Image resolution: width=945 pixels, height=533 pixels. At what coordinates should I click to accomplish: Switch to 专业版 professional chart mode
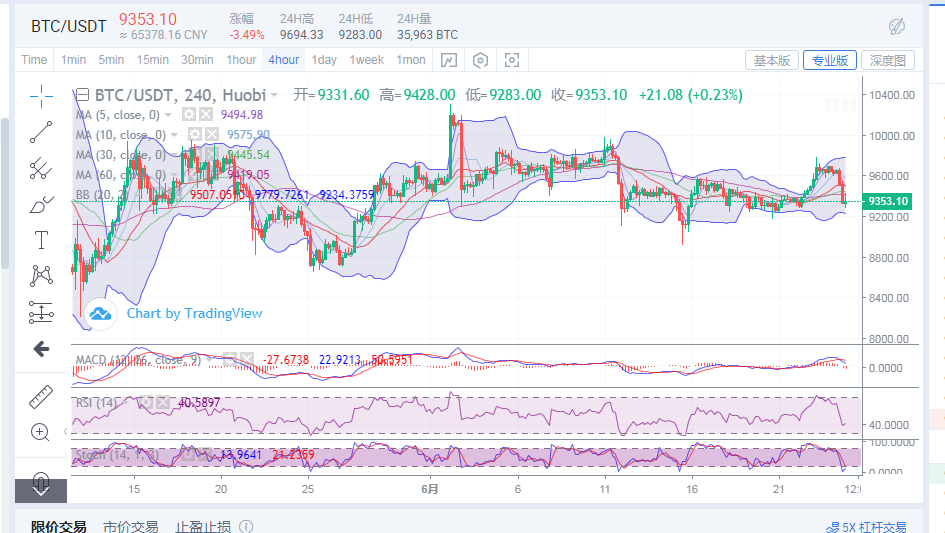coord(830,60)
